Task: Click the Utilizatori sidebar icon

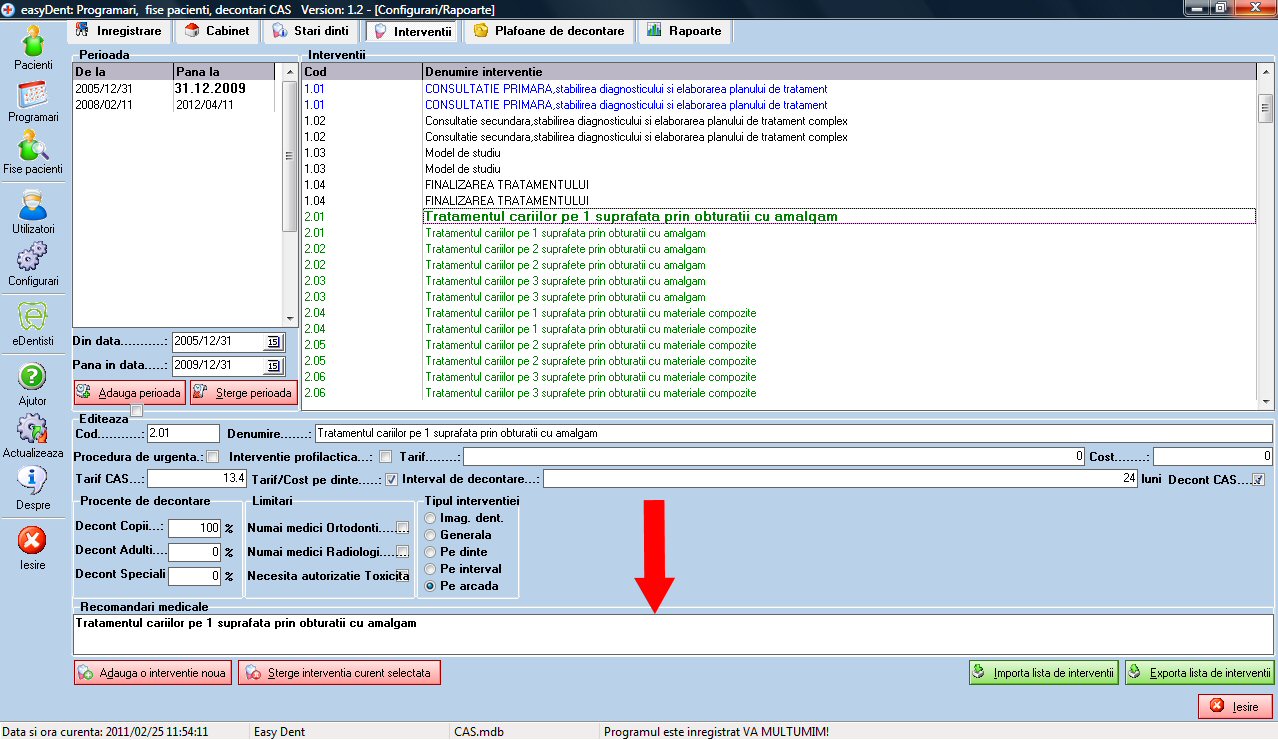Action: coord(33,208)
